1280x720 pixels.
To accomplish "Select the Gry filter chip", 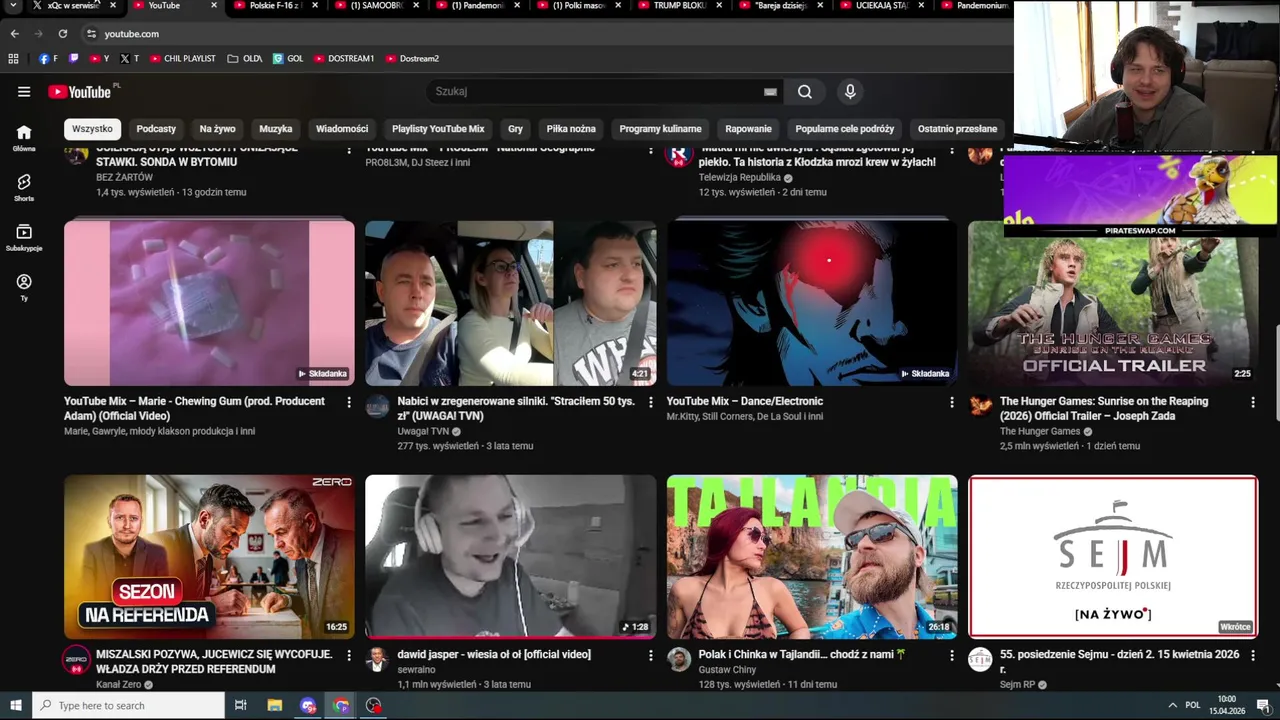I will (x=515, y=128).
